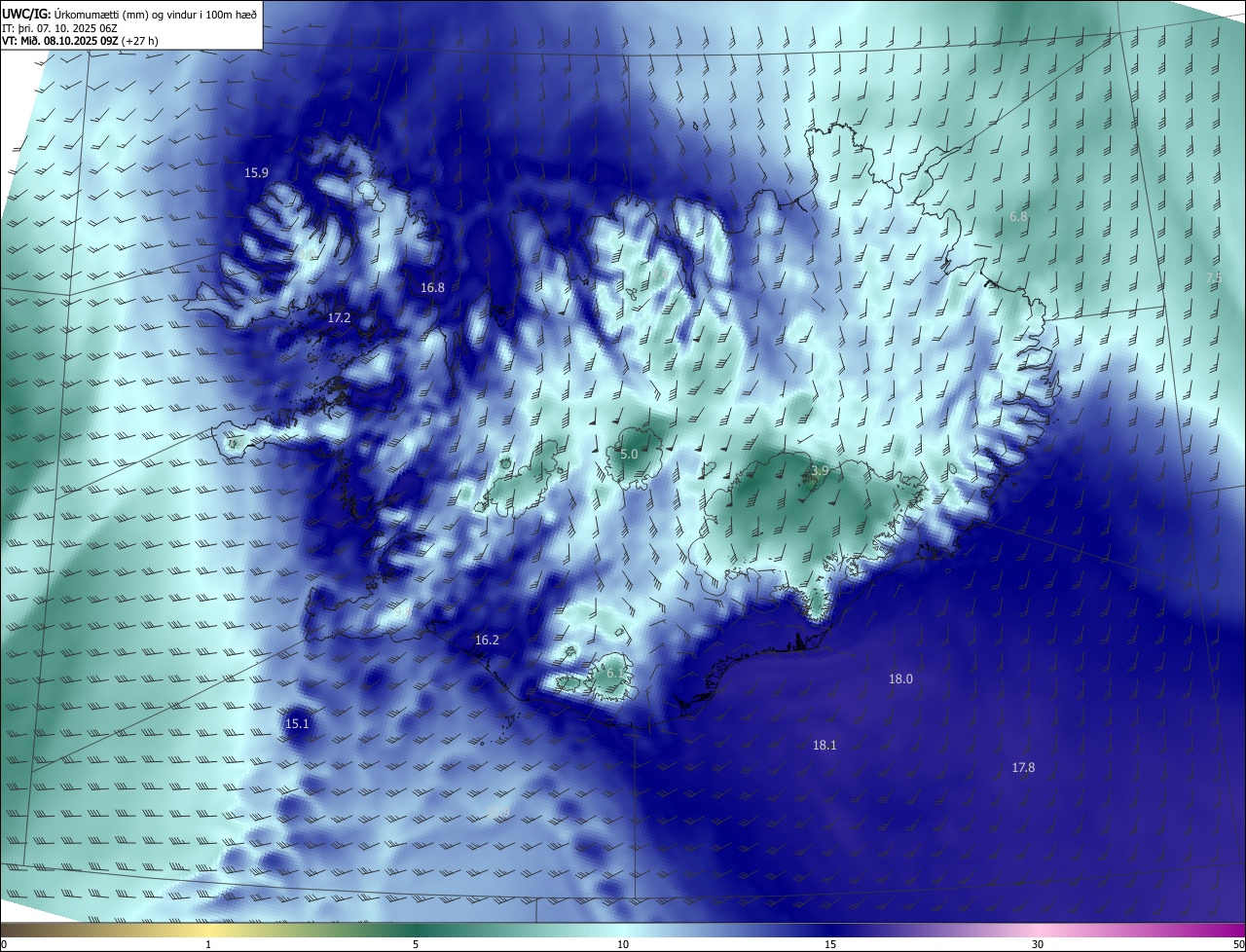Click the 16.8 value label on the map

tap(432, 287)
